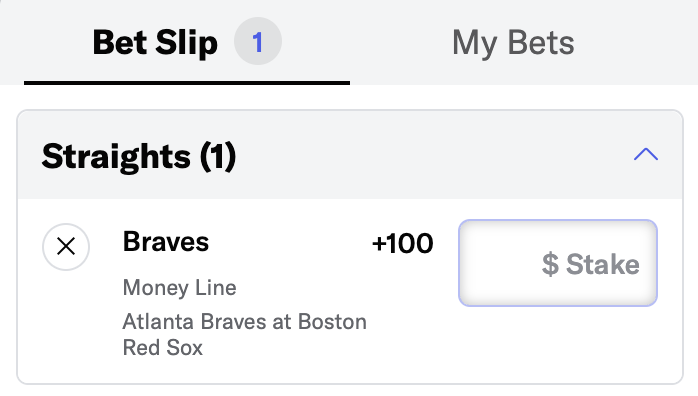This screenshot has height=396, width=698.
Task: Click the word Straights in the section header
Action: [116, 157]
